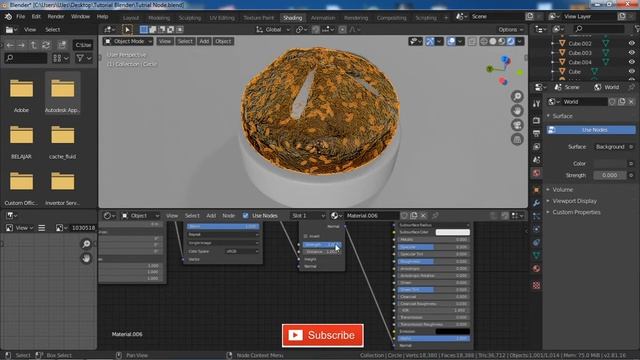Click World Color swatch field
The width and height of the screenshot is (640, 360).
610,163
